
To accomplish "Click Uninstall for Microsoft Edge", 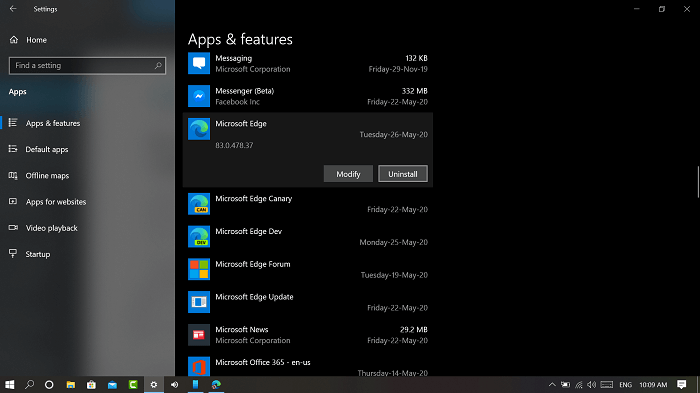I will click(x=403, y=174).
